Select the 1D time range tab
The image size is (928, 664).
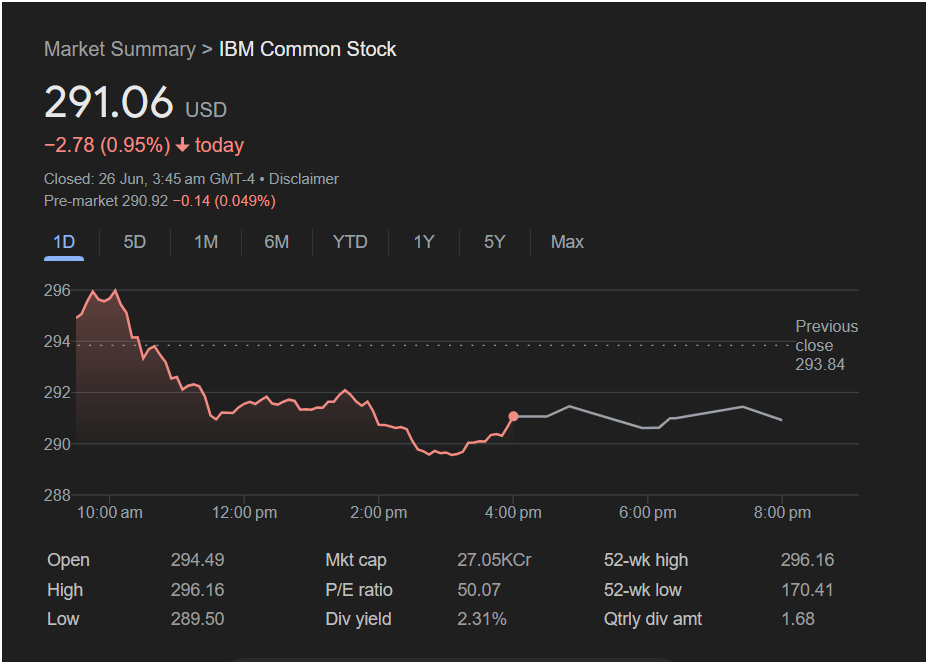[x=64, y=242]
